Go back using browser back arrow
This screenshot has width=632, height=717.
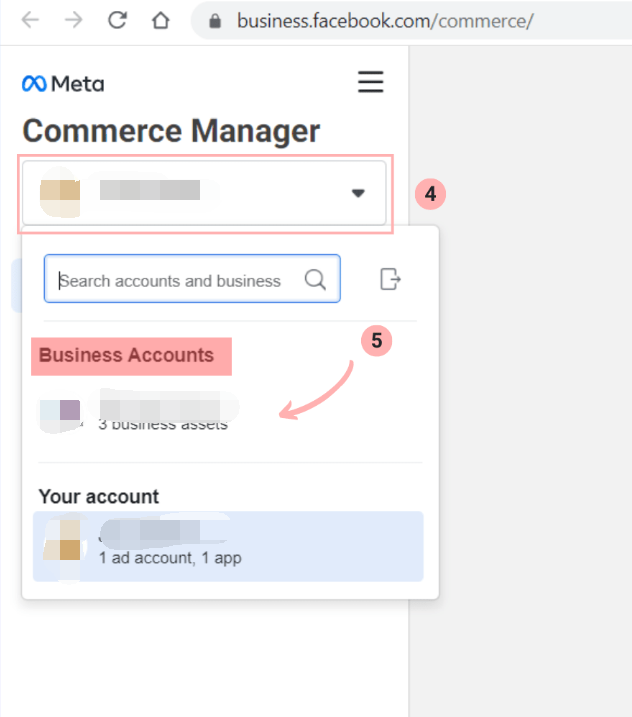(x=30, y=20)
